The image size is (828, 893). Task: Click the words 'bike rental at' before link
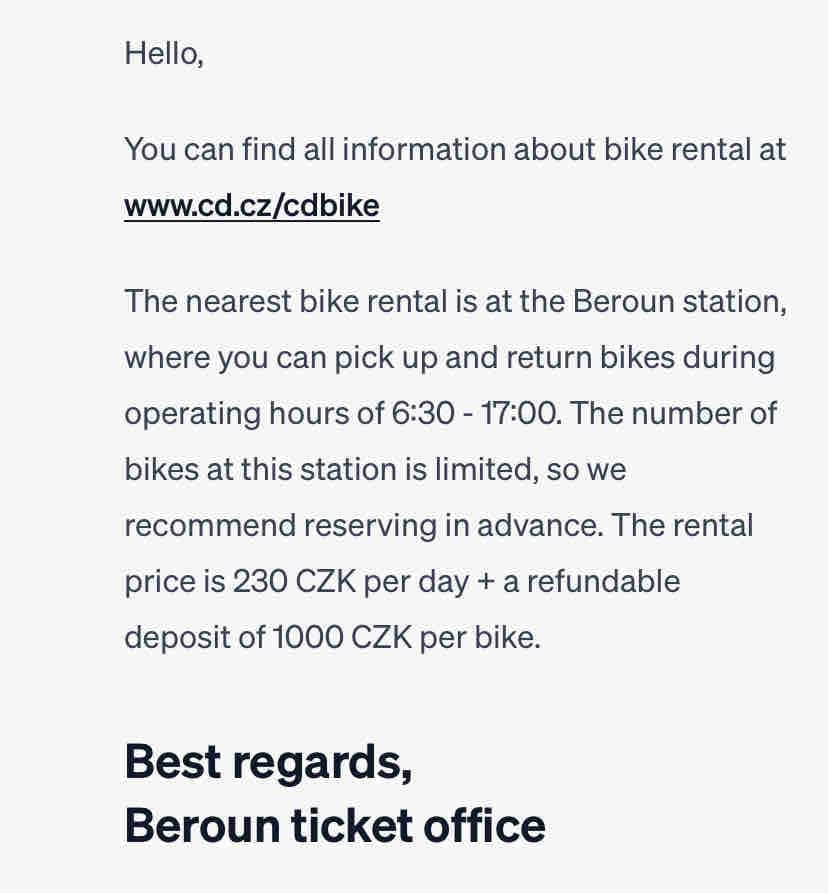pyautogui.click(x=695, y=150)
